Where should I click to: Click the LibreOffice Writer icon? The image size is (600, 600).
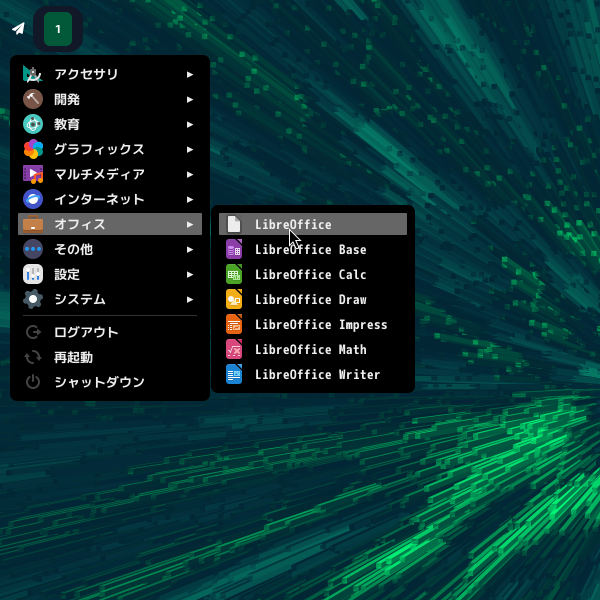click(x=234, y=375)
